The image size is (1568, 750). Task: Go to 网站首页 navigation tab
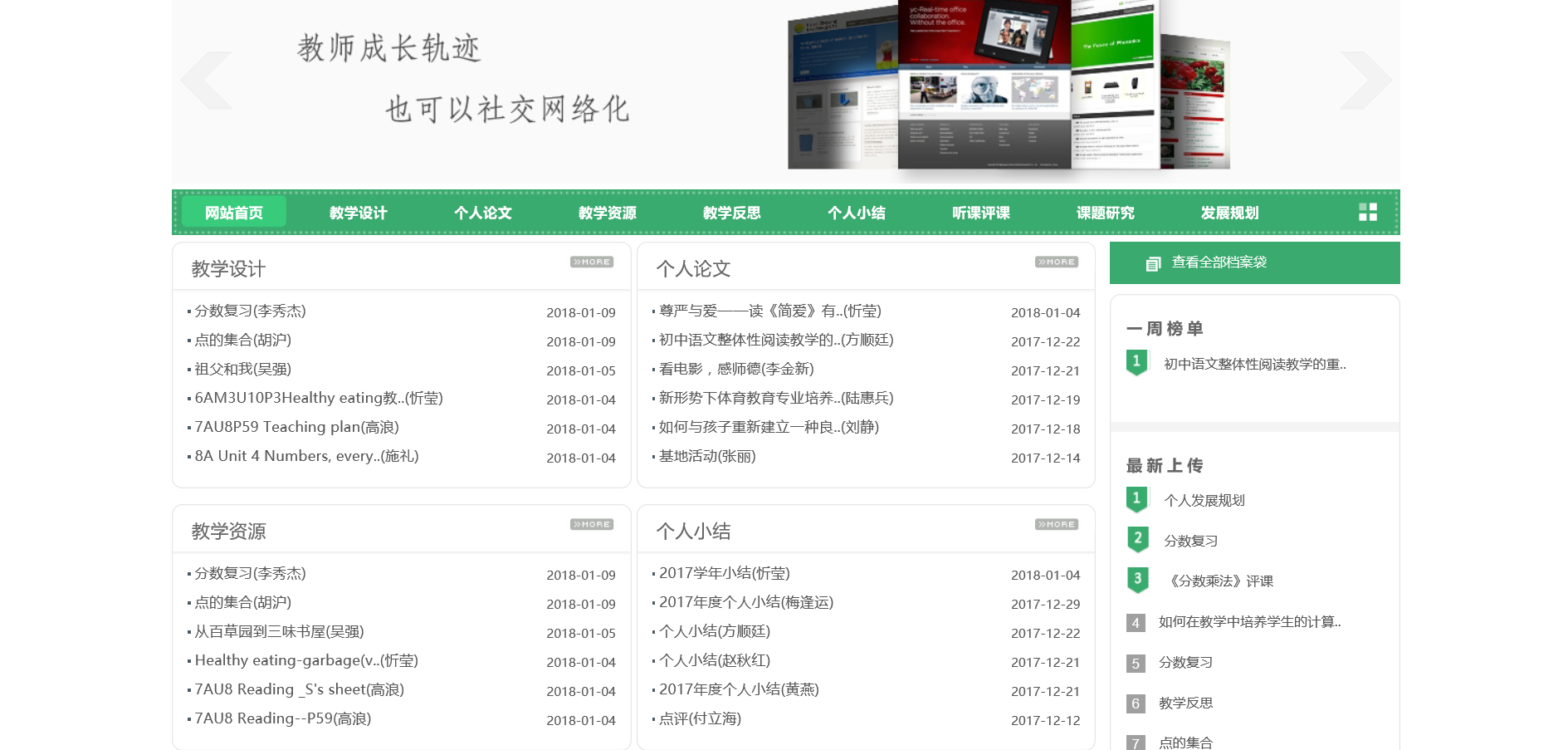[234, 213]
